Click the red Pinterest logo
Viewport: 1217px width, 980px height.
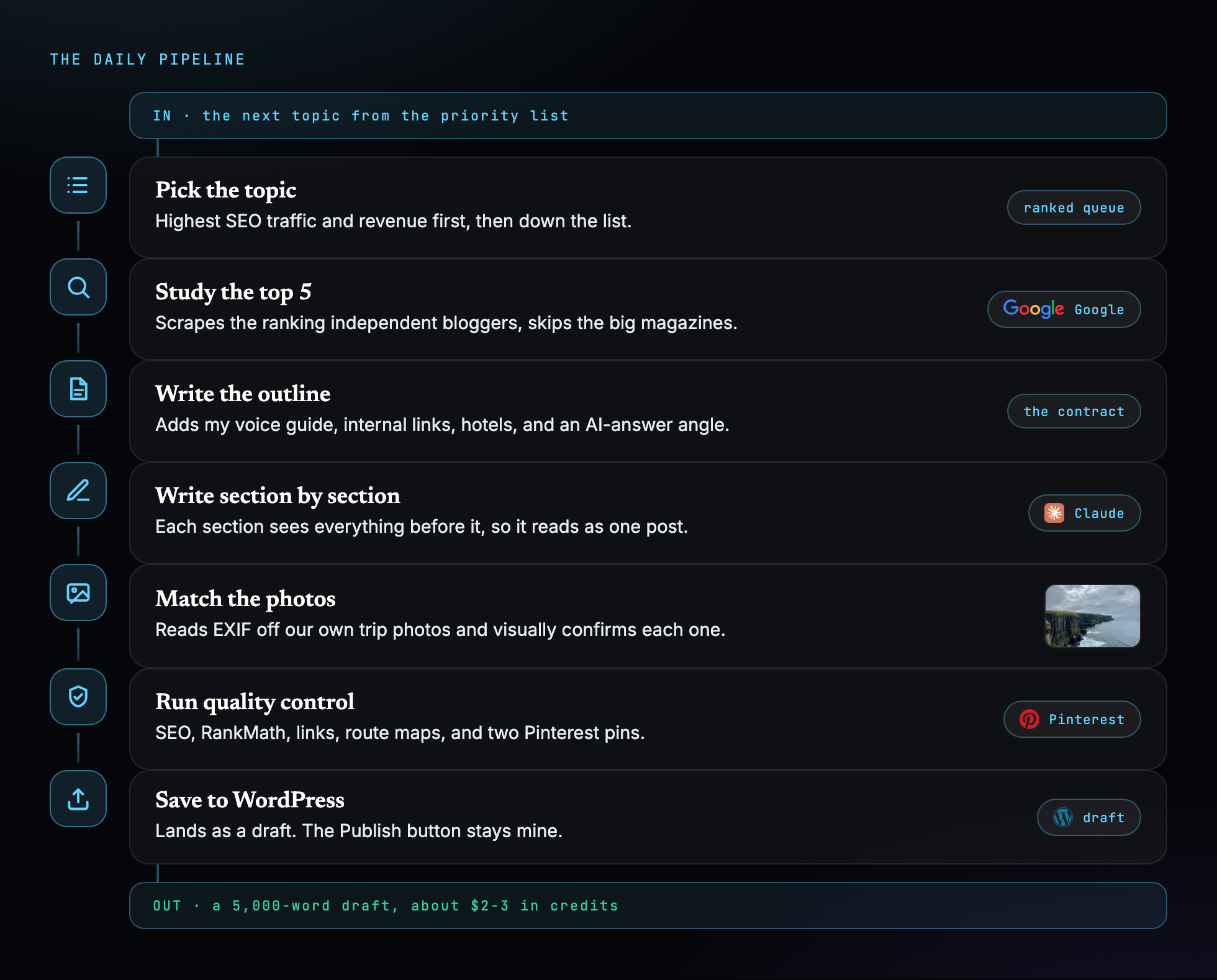[1029, 719]
